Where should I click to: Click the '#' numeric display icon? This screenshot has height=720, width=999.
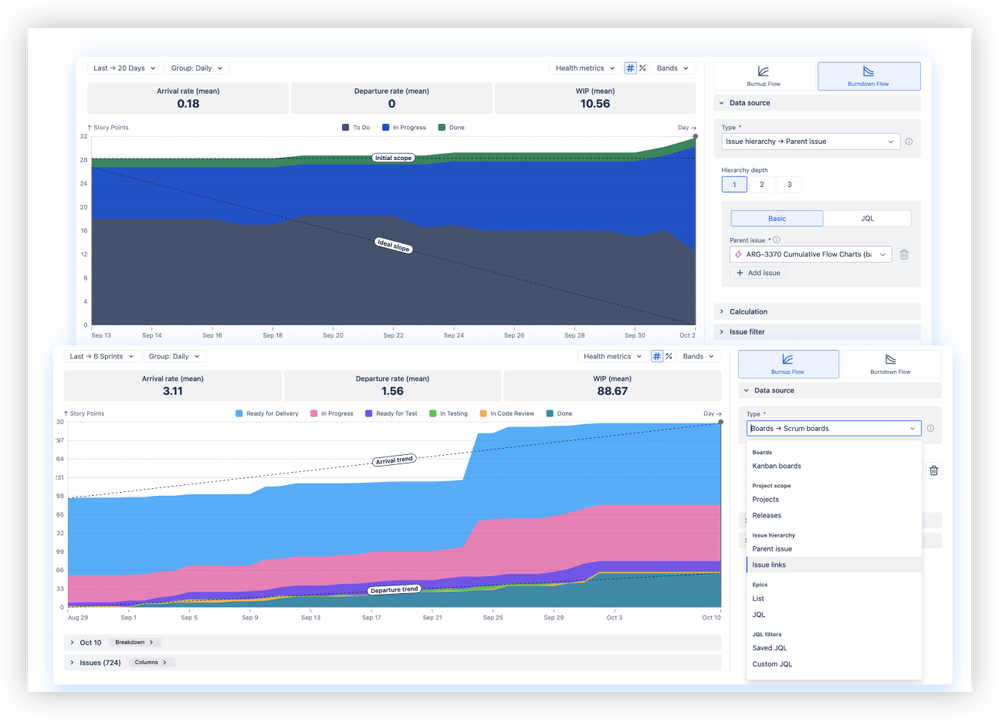[632, 68]
